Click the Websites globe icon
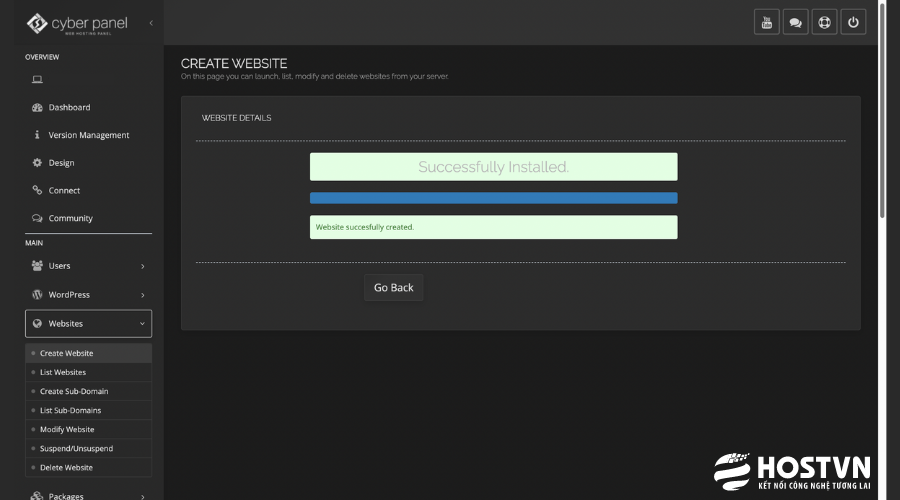Viewport: 900px width, 500px height. click(x=37, y=323)
